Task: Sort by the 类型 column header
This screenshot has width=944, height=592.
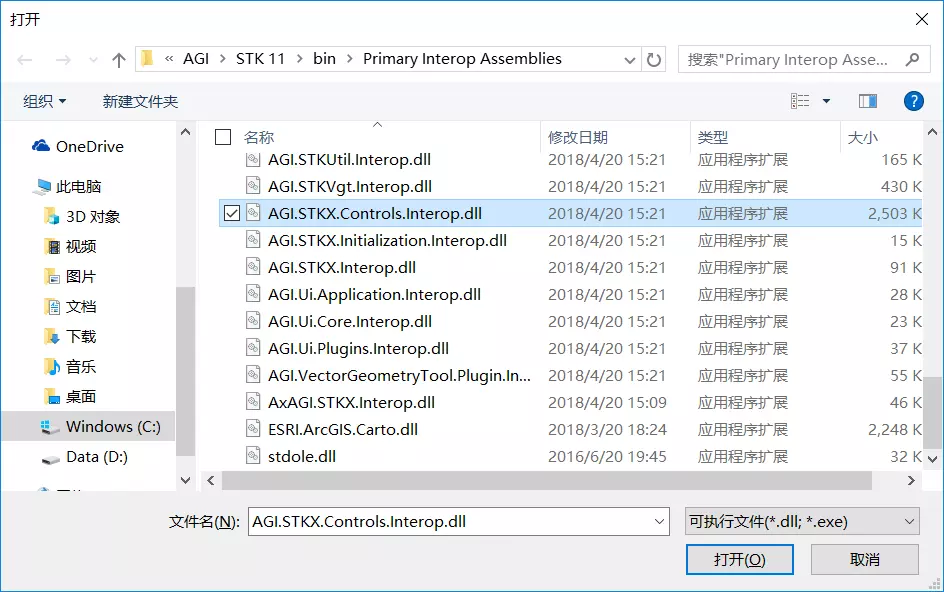Action: coord(713,137)
